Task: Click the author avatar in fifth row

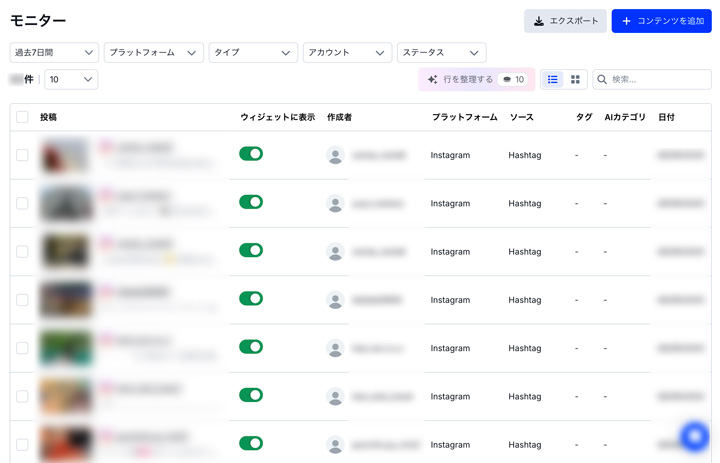Action: [335, 348]
